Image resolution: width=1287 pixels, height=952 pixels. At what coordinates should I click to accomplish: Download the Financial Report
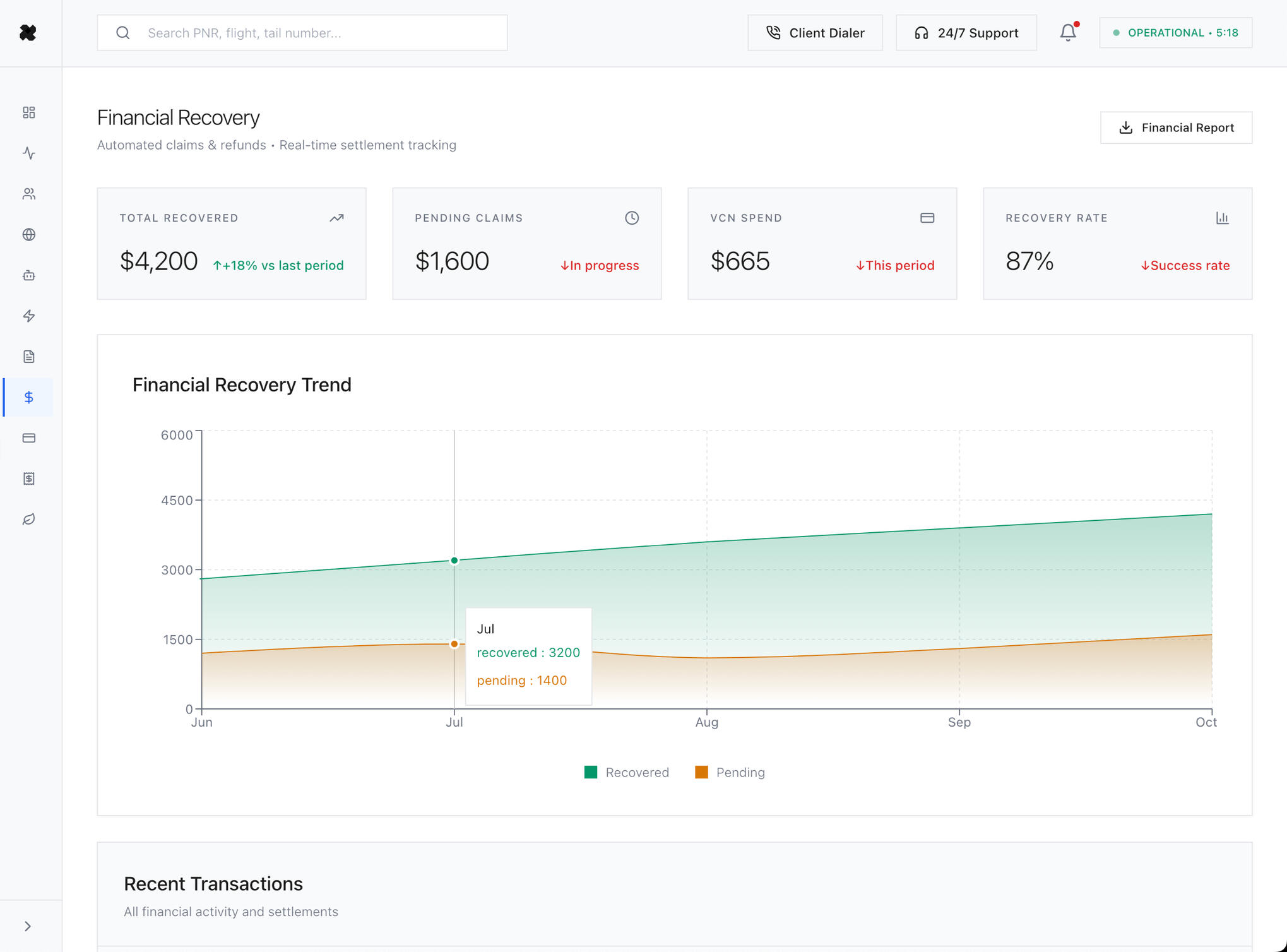1176,128
